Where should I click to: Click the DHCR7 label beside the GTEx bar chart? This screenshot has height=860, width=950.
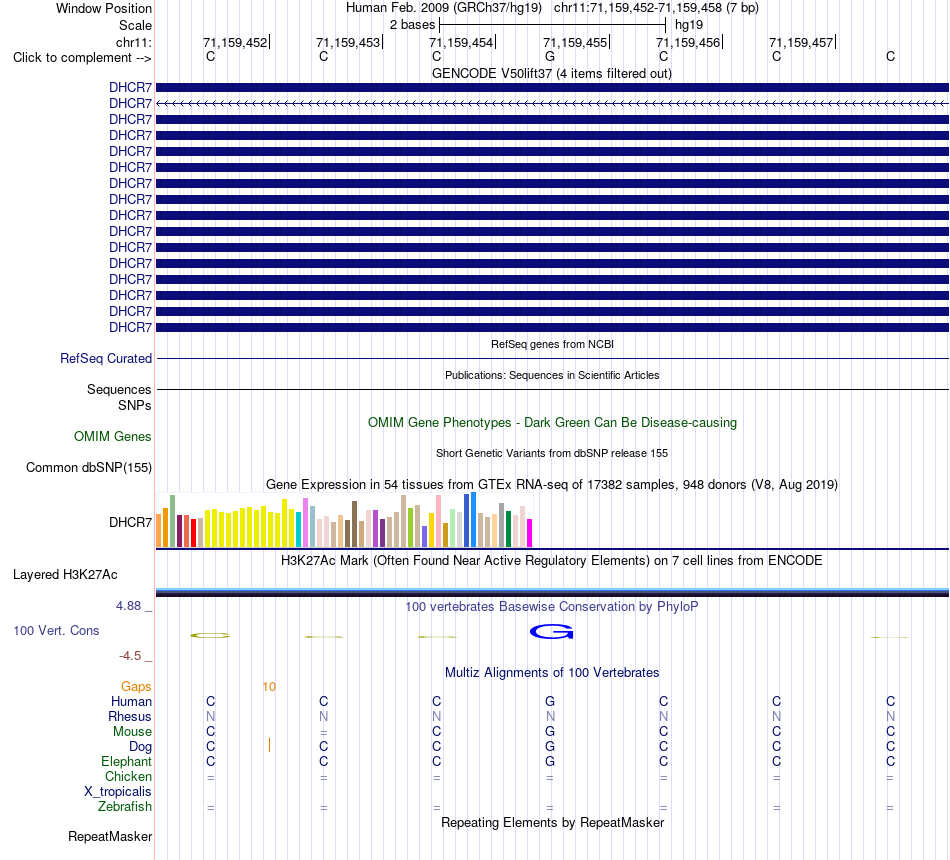tap(130, 522)
